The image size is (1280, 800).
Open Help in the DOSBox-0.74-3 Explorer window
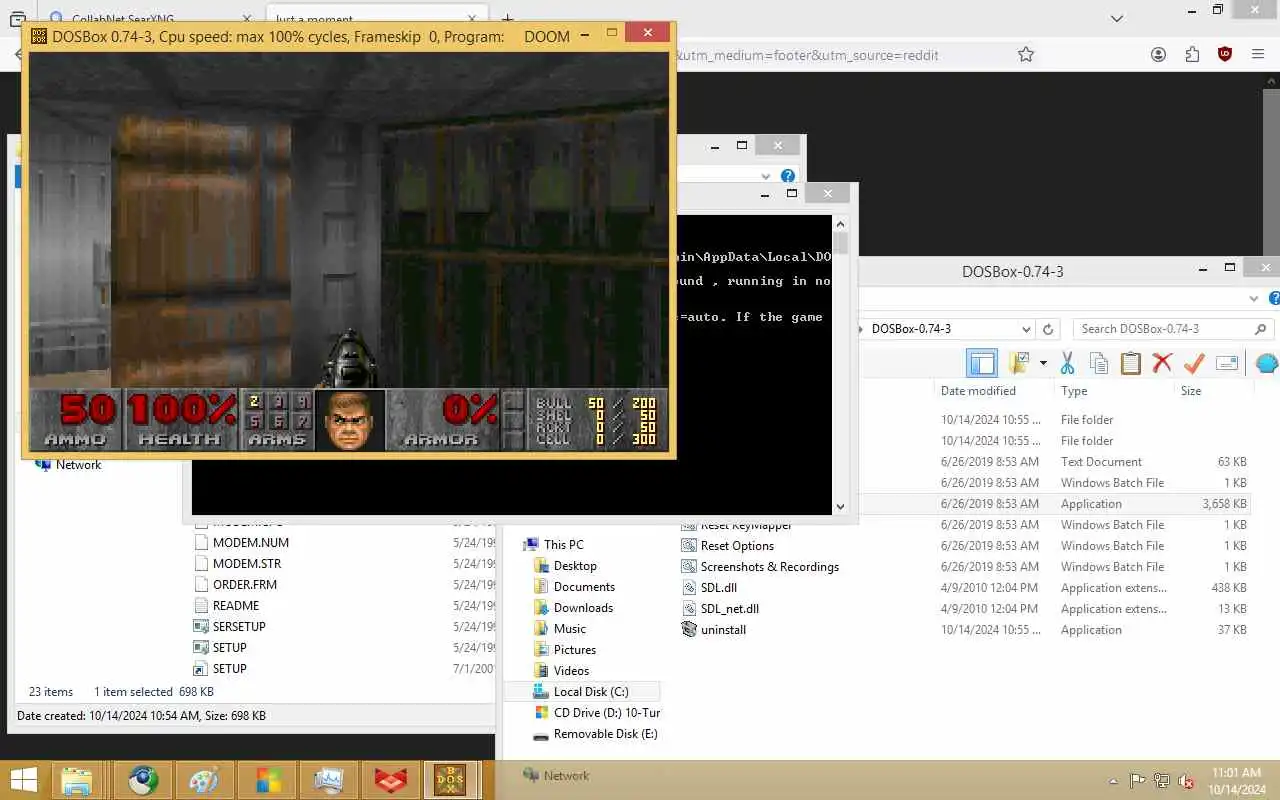[1274, 299]
